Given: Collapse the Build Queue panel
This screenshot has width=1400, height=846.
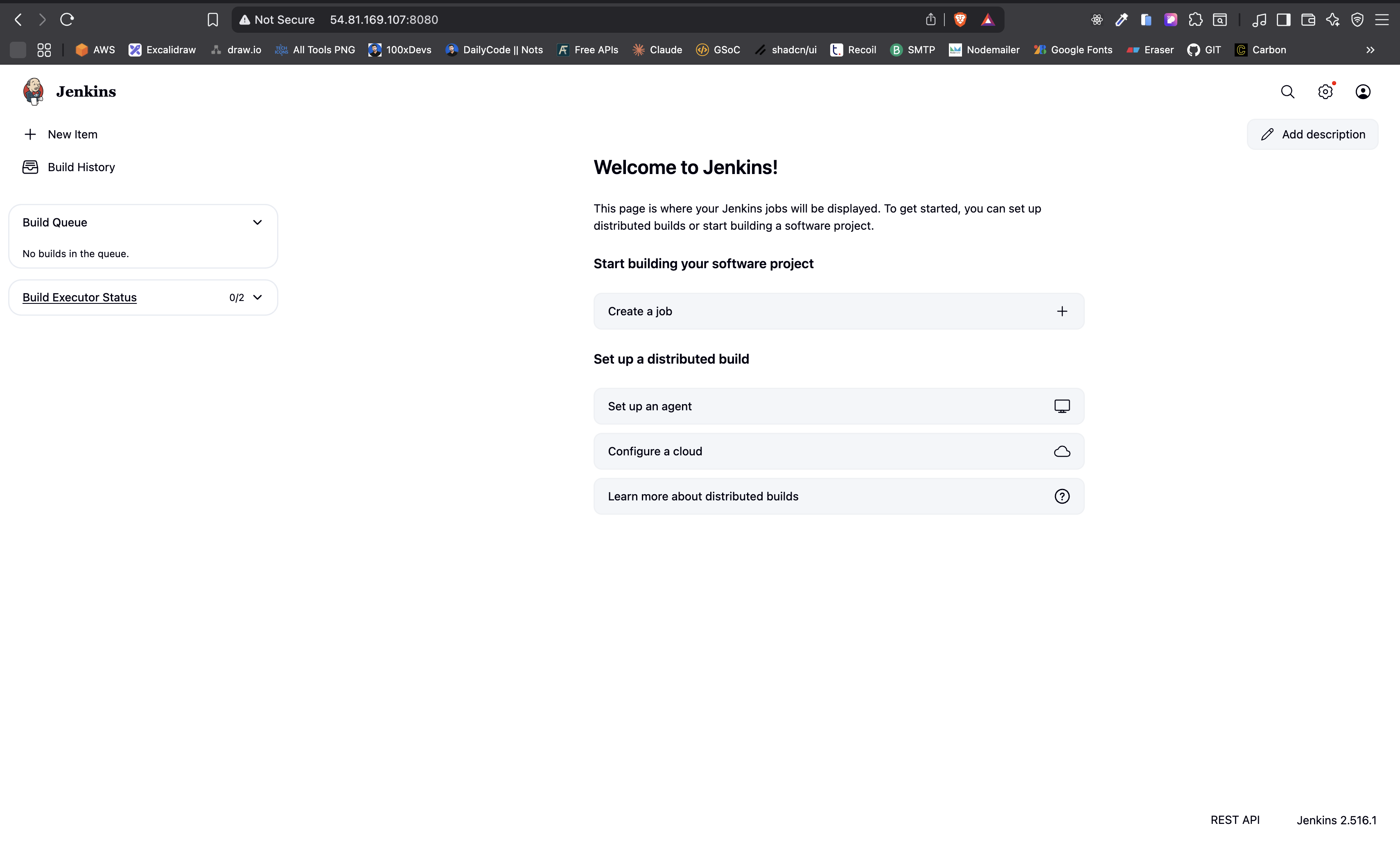Looking at the screenshot, I should [257, 222].
